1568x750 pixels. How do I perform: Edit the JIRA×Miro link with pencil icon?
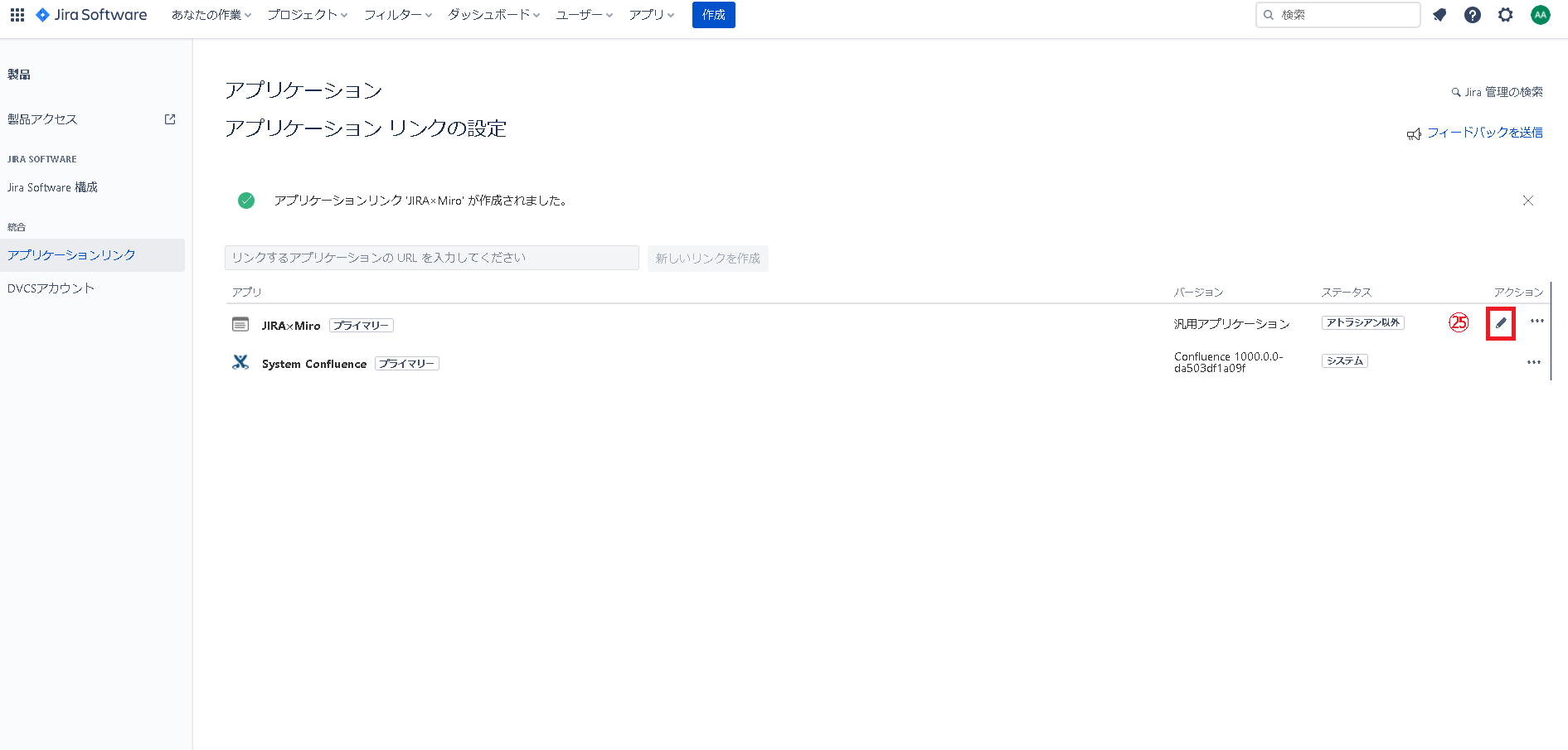click(x=1501, y=323)
